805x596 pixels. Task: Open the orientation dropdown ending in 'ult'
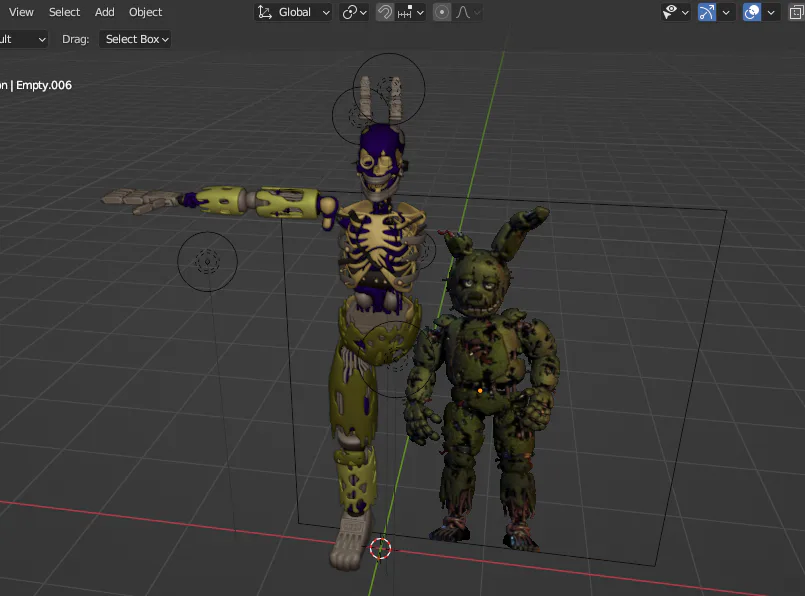[x=23, y=39]
